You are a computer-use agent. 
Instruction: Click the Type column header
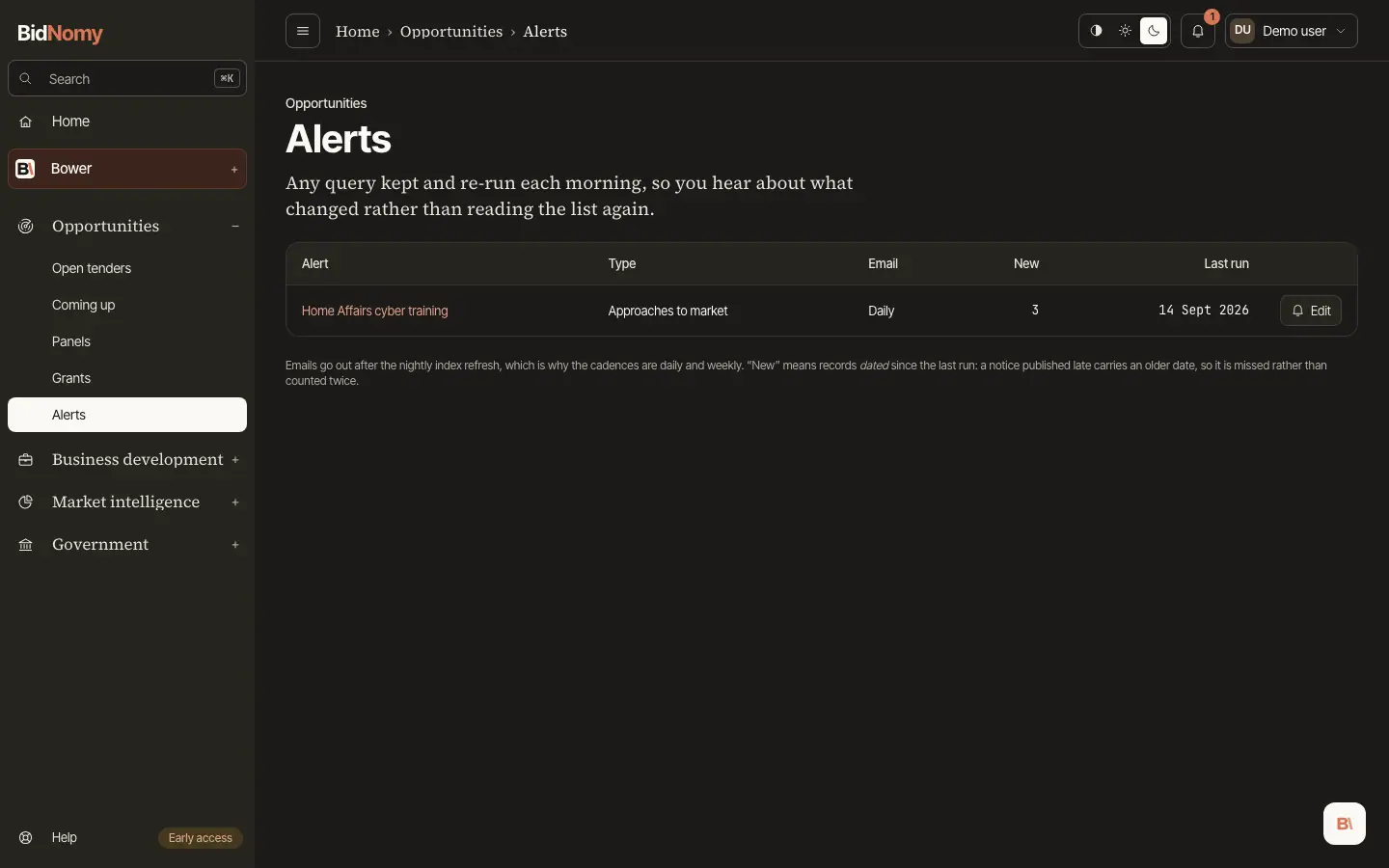pyautogui.click(x=622, y=263)
